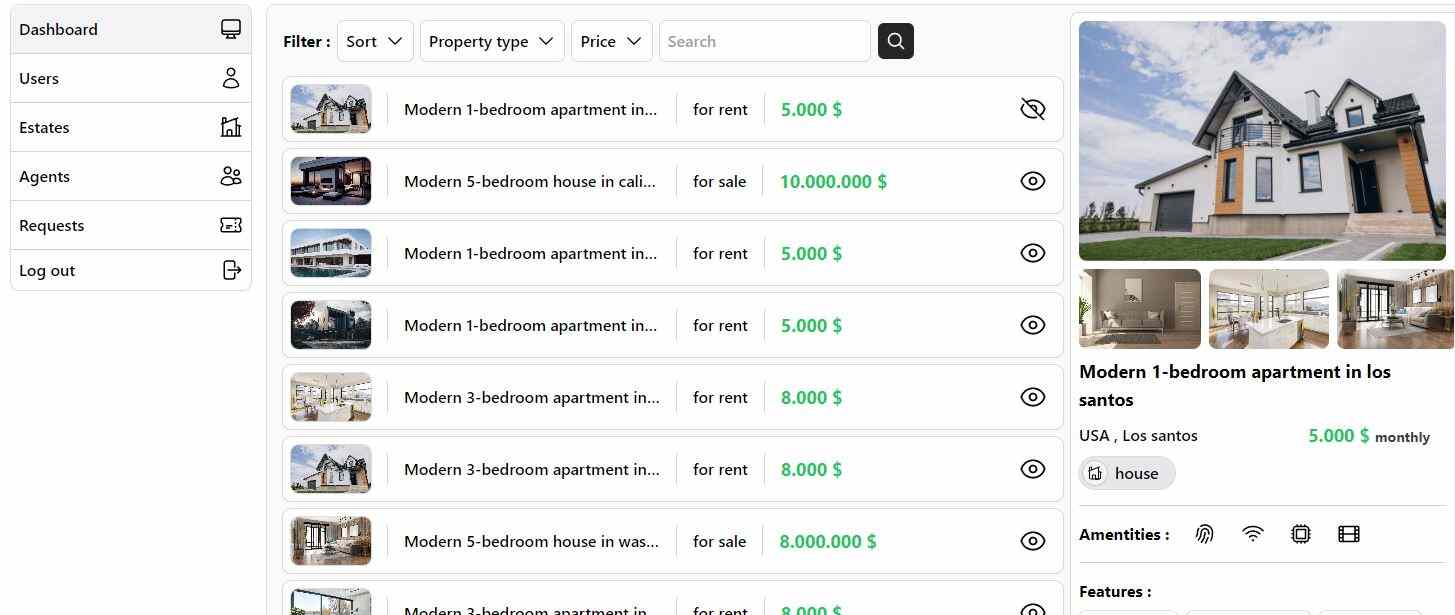Image resolution: width=1455 pixels, height=615 pixels.
Task: Click the chip amenity icon
Action: [1300, 534]
